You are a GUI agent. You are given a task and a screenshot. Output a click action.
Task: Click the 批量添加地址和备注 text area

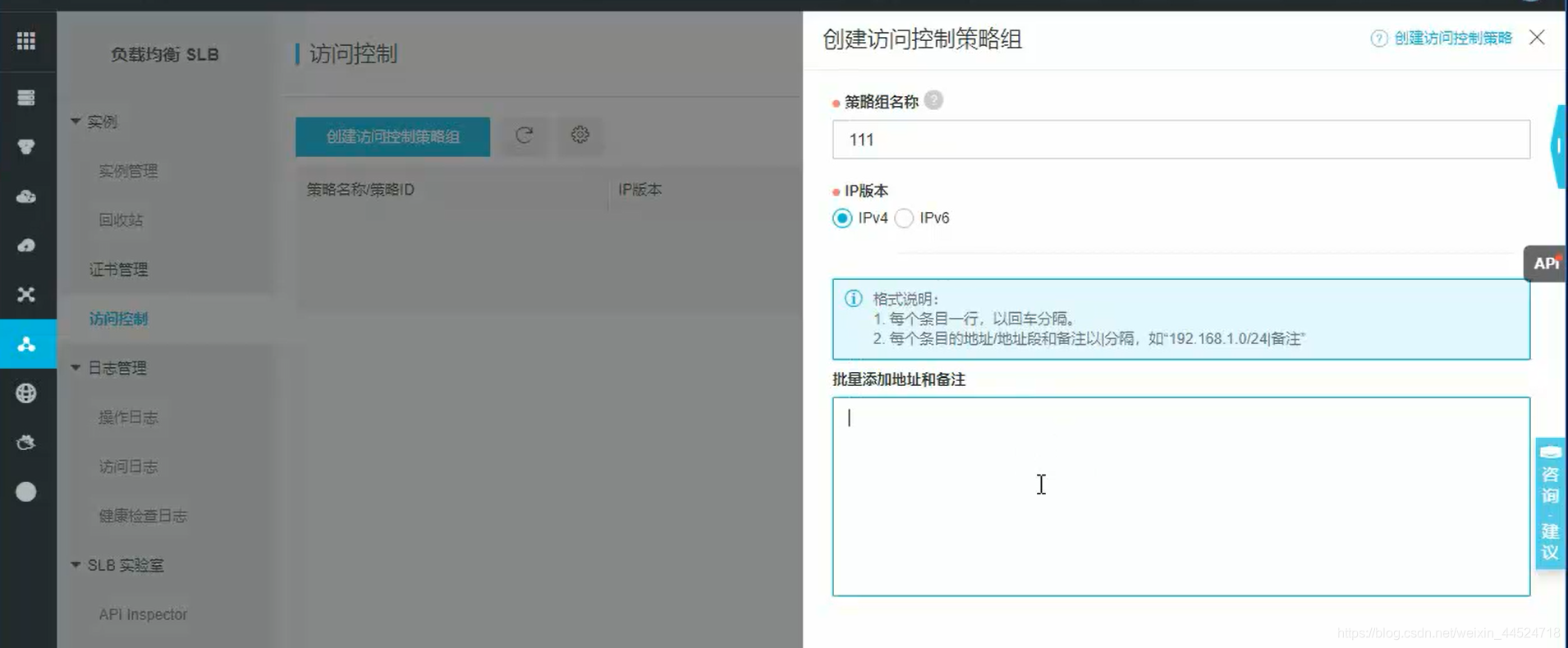1181,497
